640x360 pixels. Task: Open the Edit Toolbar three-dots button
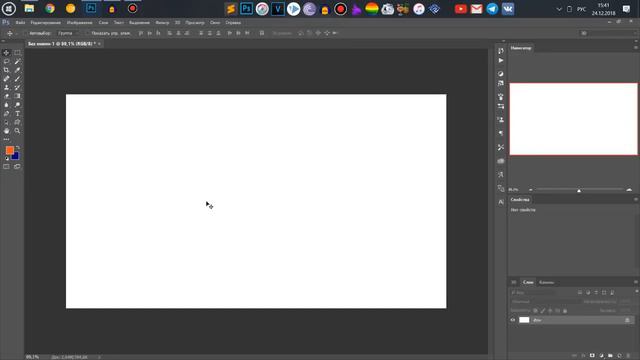[6, 140]
